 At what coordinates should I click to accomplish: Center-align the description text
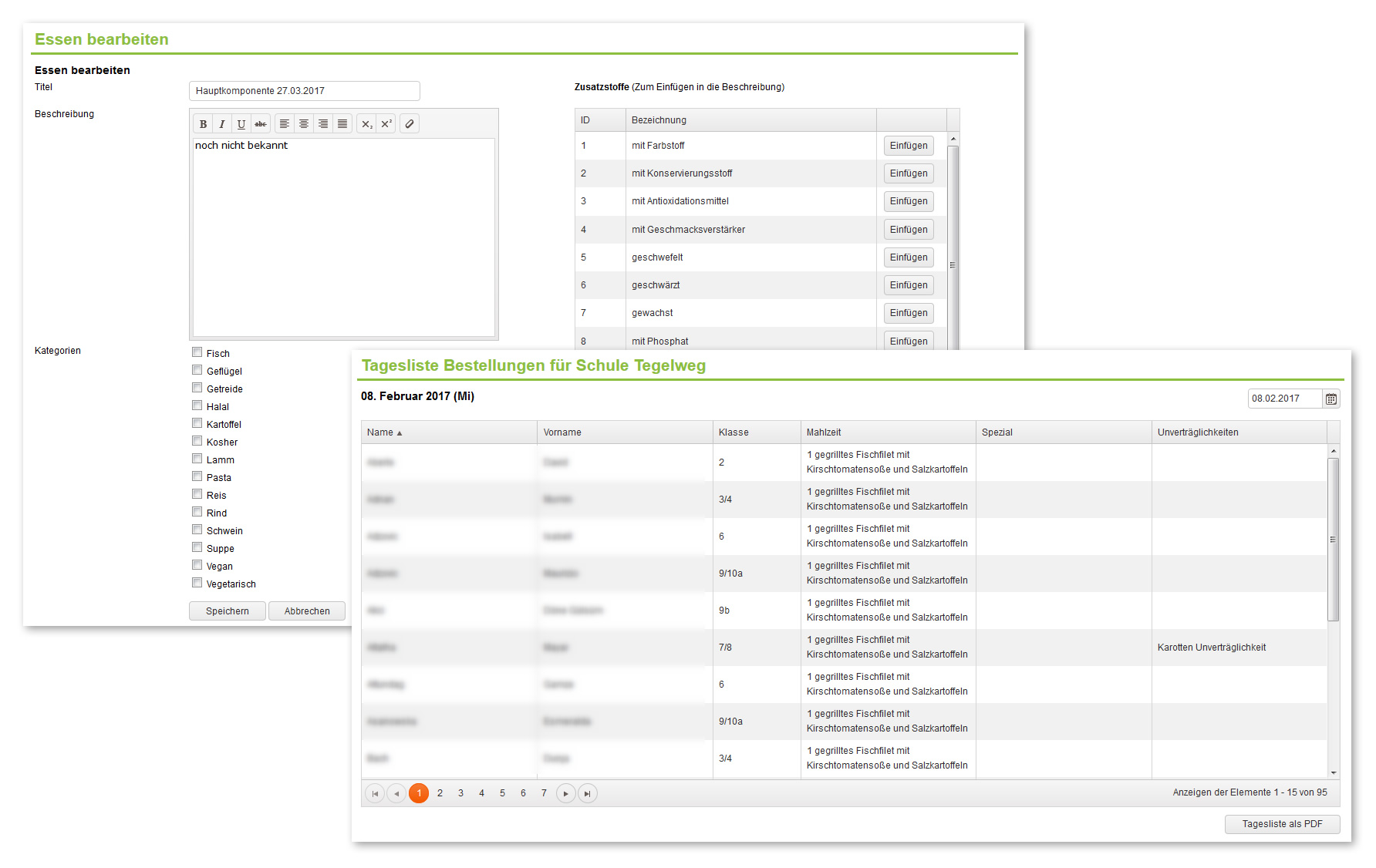point(304,124)
